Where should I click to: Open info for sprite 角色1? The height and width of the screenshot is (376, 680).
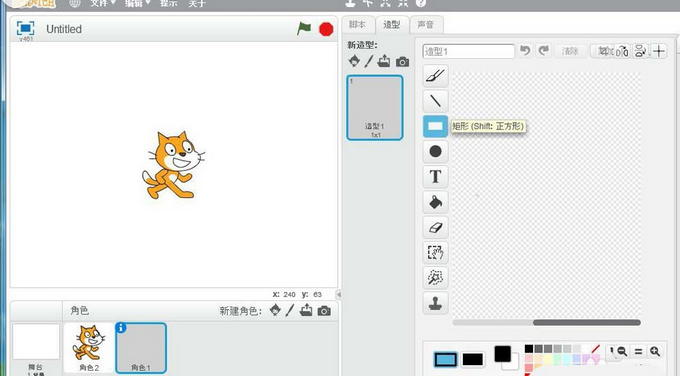[x=121, y=328]
